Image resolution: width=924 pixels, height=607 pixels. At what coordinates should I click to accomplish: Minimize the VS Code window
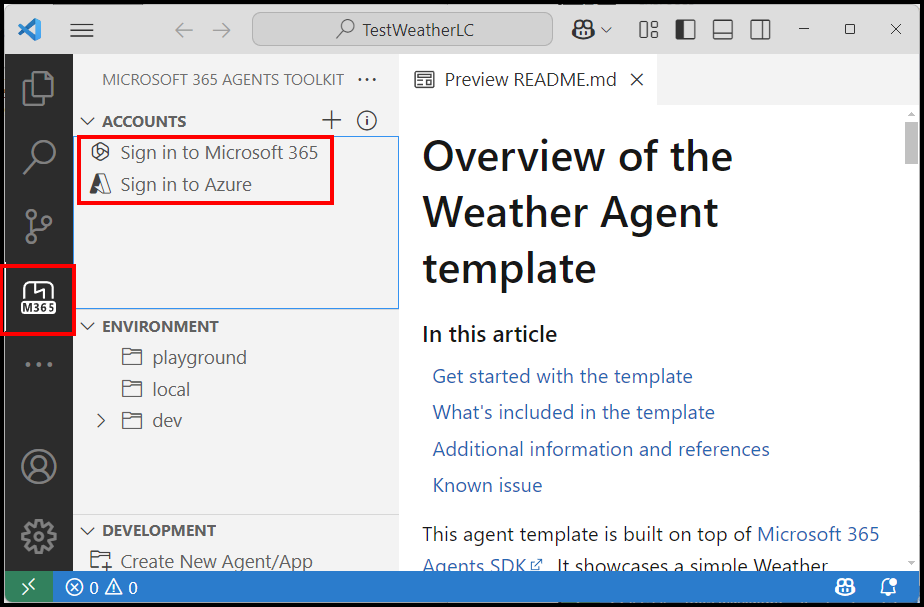[804, 29]
